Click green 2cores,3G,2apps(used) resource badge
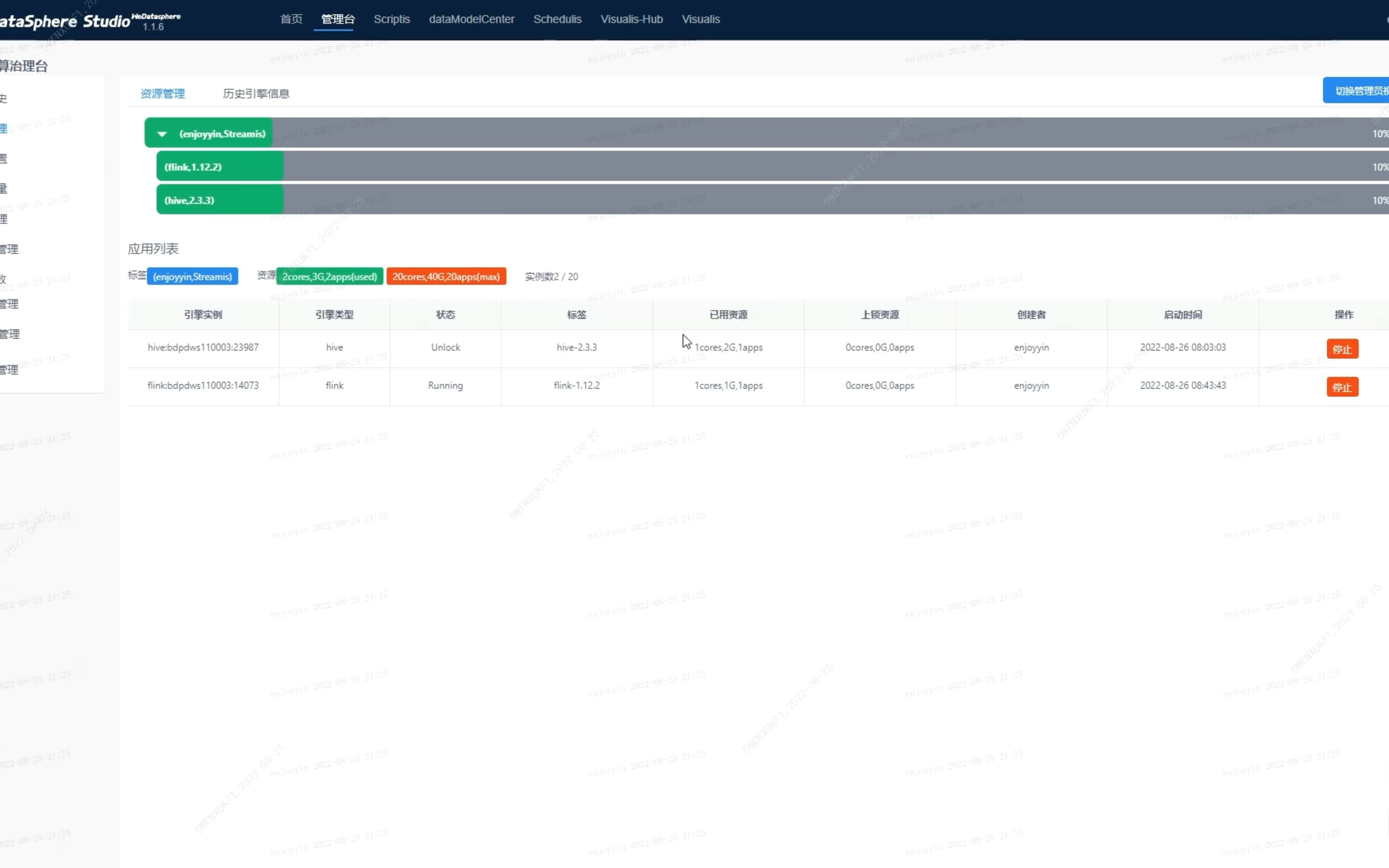The height and width of the screenshot is (868, 1389). [330, 277]
